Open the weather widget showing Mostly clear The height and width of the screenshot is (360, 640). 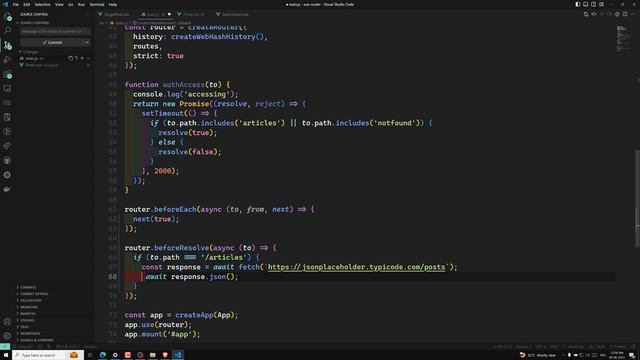[537, 355]
